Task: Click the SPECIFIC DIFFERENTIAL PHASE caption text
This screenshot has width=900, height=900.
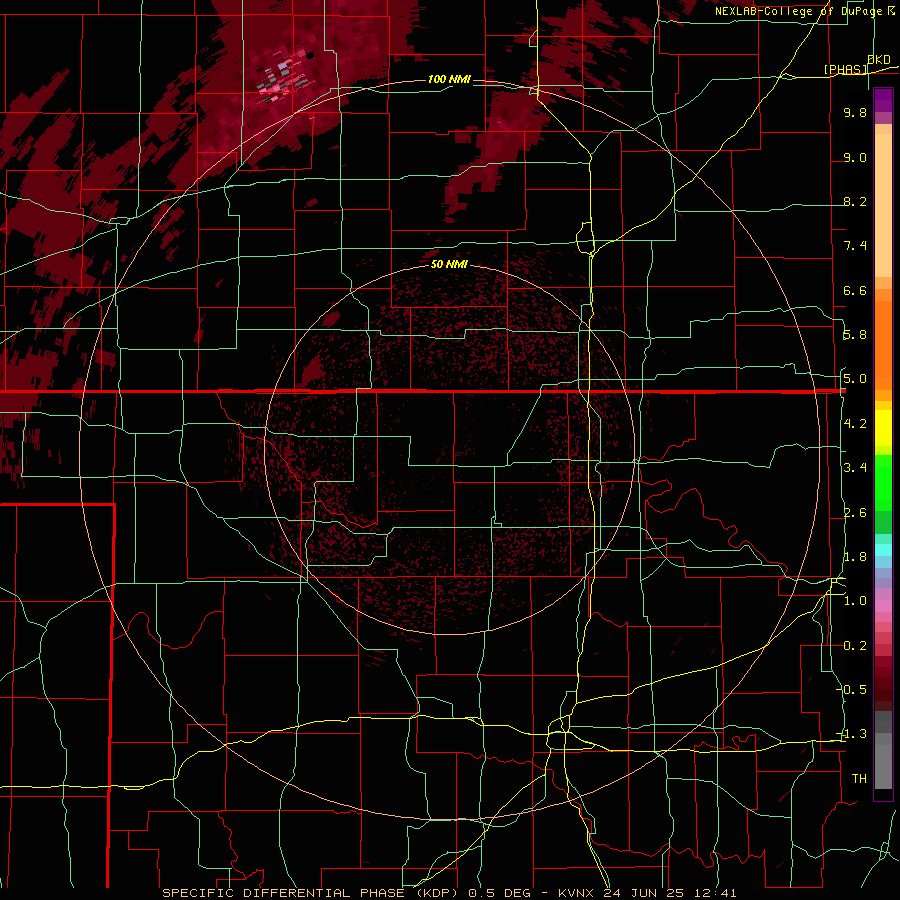Action: [x=283, y=893]
